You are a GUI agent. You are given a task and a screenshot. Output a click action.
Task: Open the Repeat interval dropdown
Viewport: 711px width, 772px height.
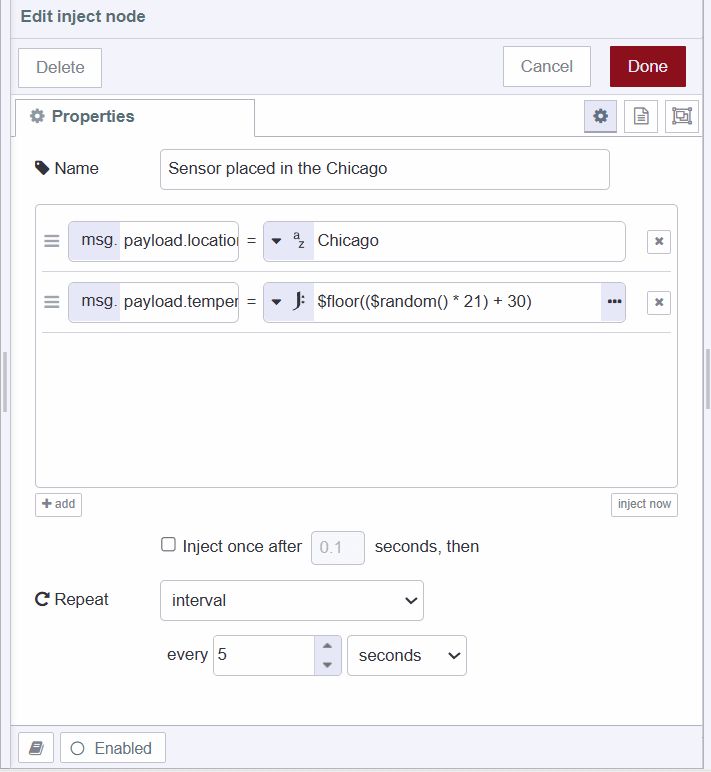[291, 600]
